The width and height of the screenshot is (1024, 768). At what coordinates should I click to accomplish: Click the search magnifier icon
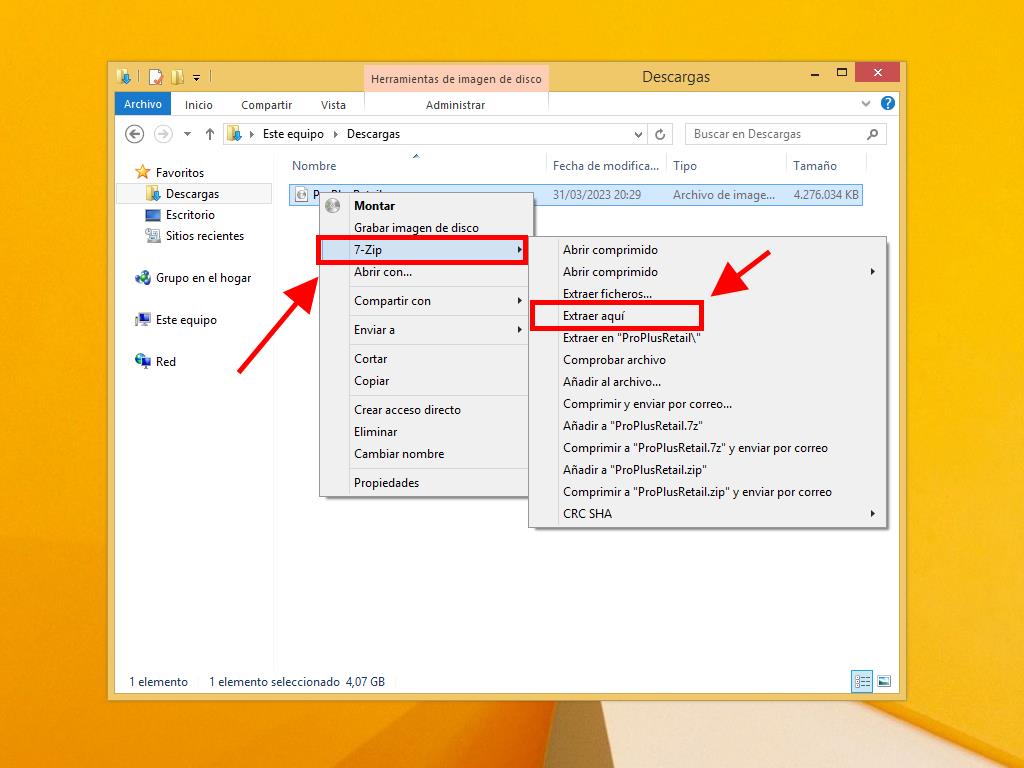point(872,134)
